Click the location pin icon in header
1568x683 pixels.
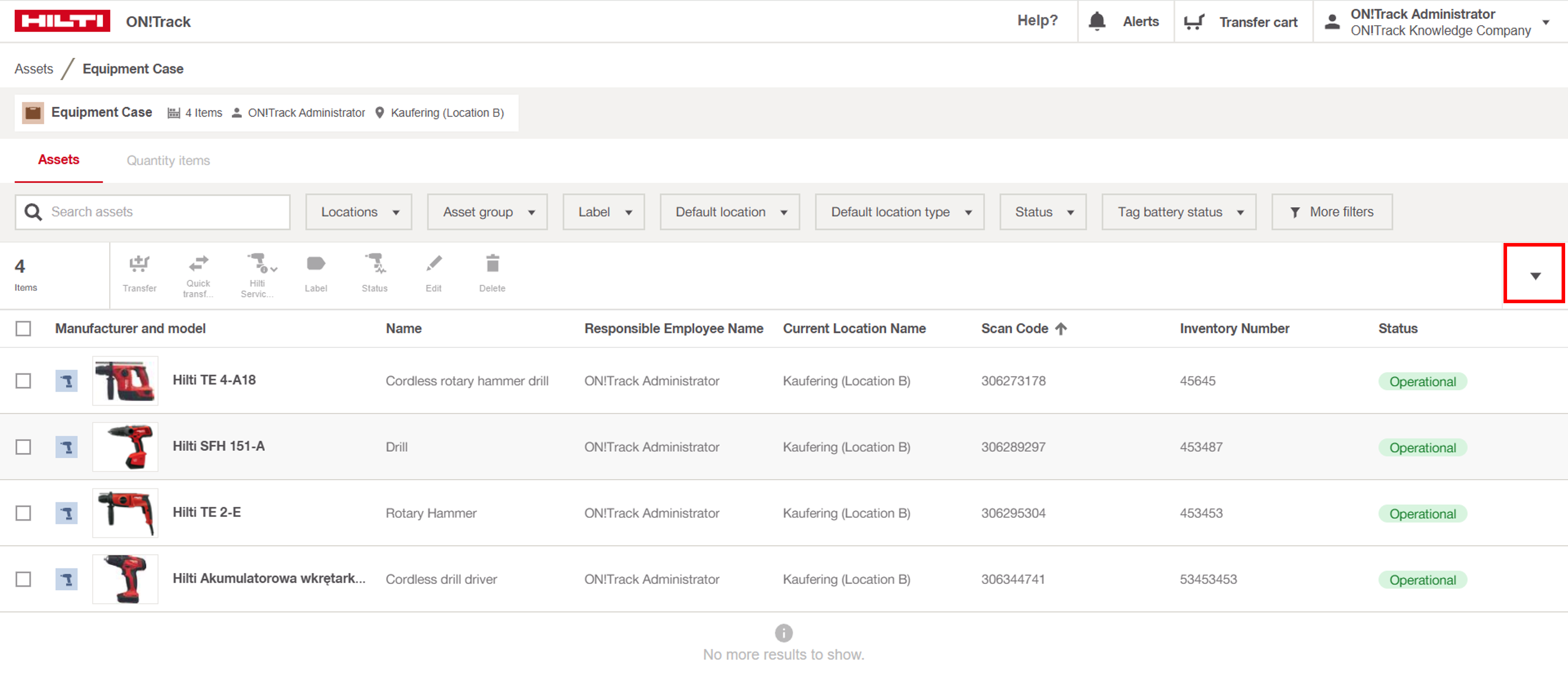tap(380, 113)
